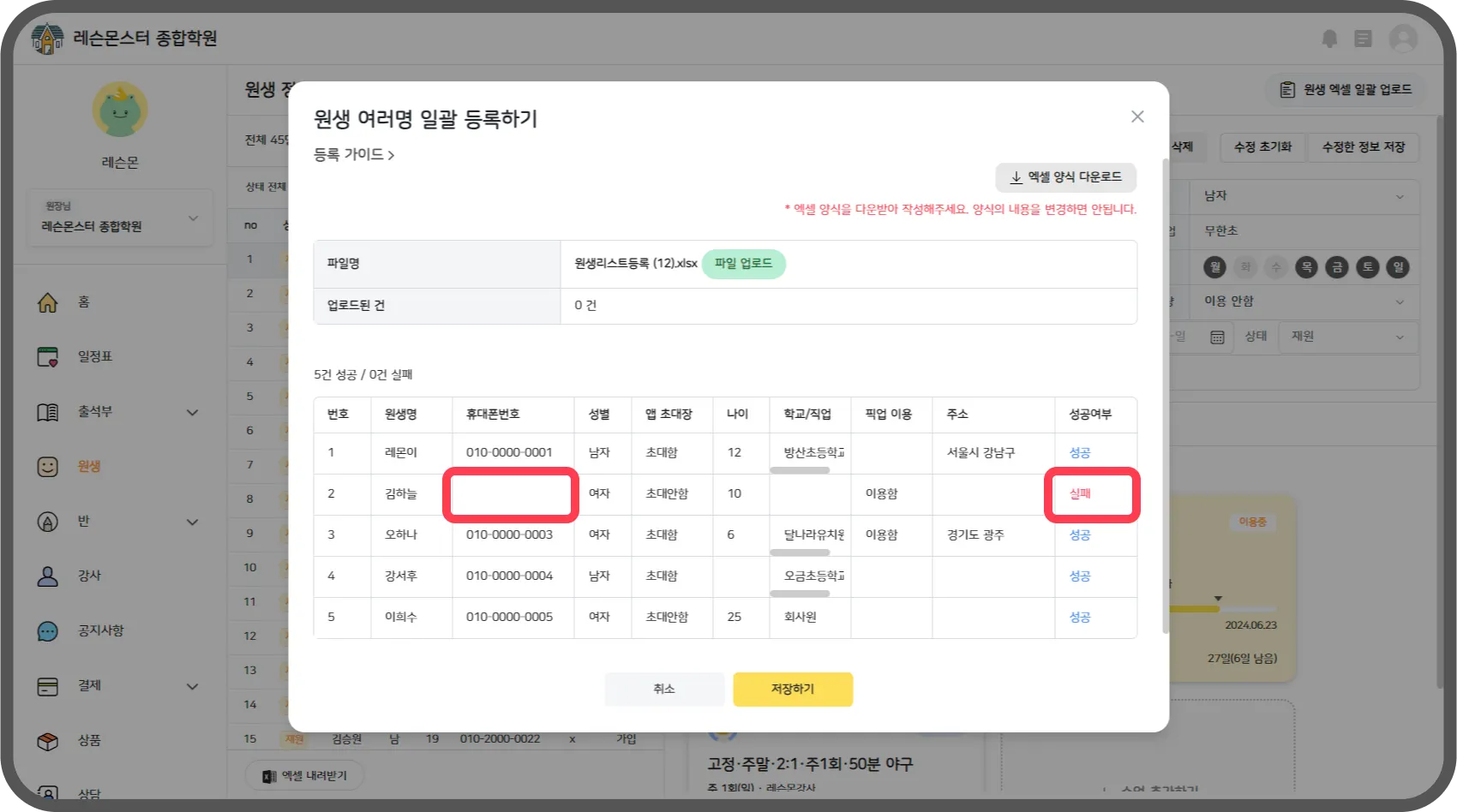Select the 상품 menu label
Viewport: 1457px width, 812px height.
click(x=89, y=740)
